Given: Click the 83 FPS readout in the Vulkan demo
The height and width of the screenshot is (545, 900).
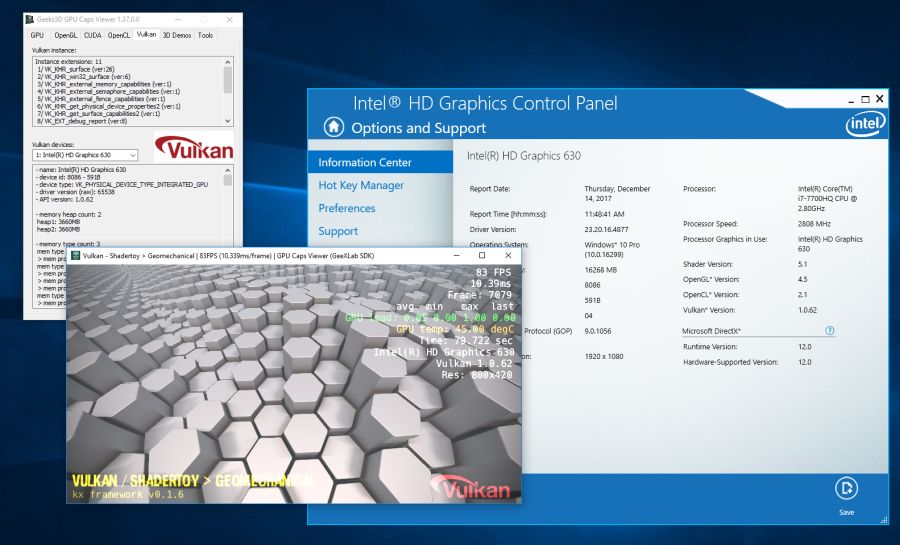Looking at the screenshot, I should click(493, 272).
